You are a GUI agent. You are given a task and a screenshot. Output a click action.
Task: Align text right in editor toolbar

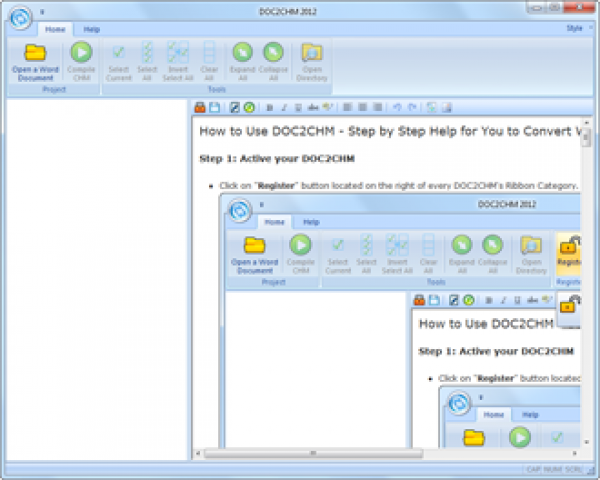(377, 108)
